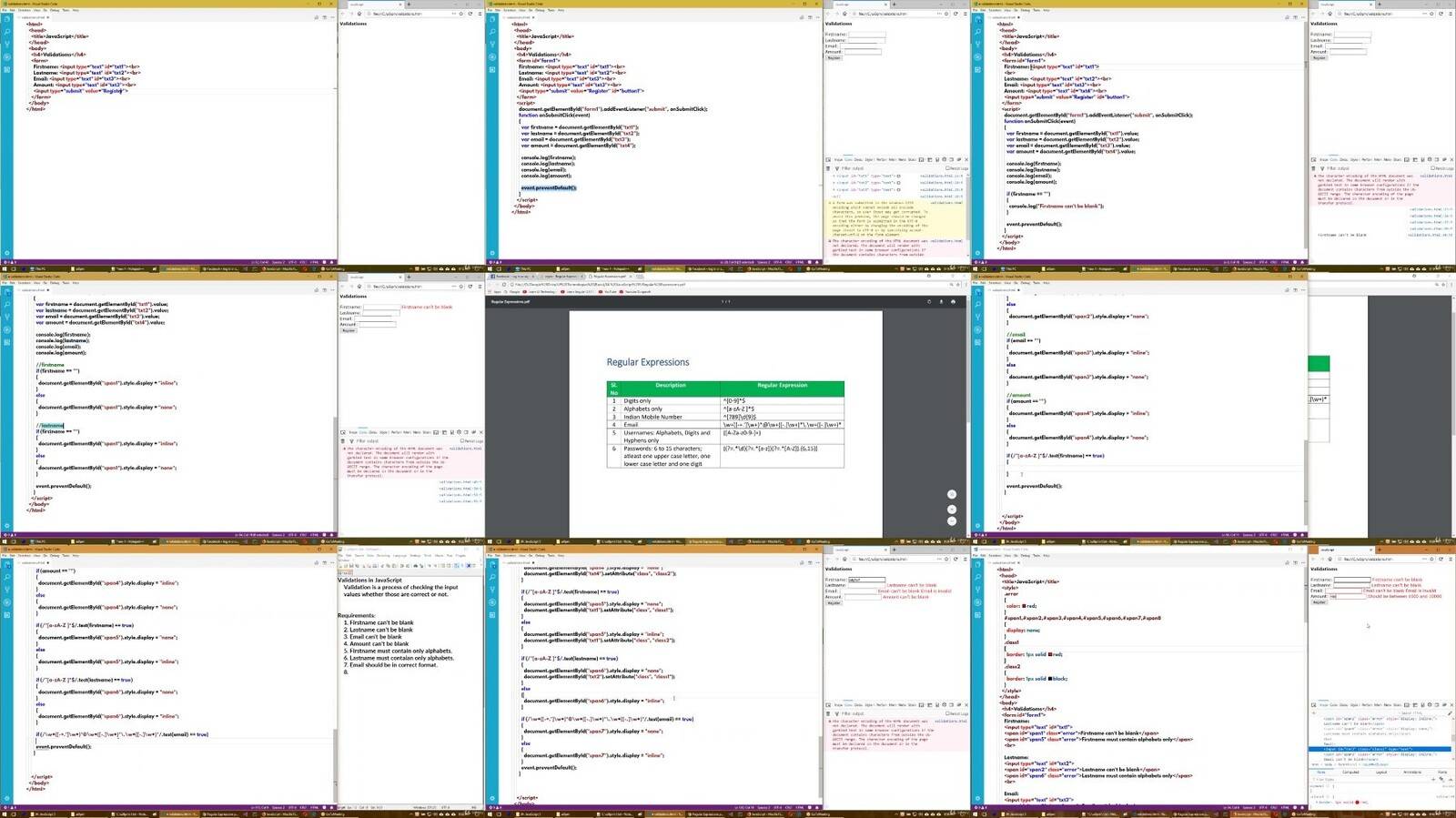The image size is (1456, 818).
Task: Open Source Control in VS Code beside Notepad++
Action: pyautogui.click(x=6, y=590)
